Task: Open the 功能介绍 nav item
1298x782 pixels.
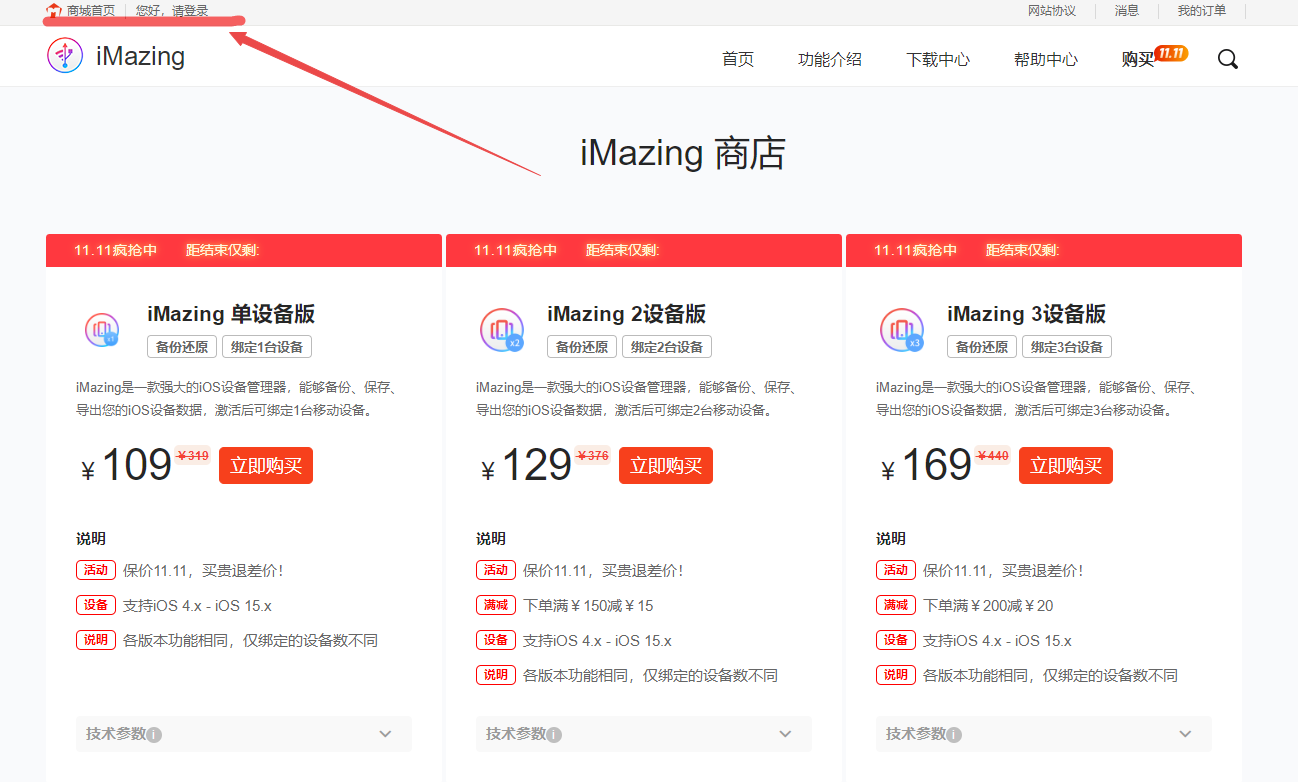Action: 830,59
